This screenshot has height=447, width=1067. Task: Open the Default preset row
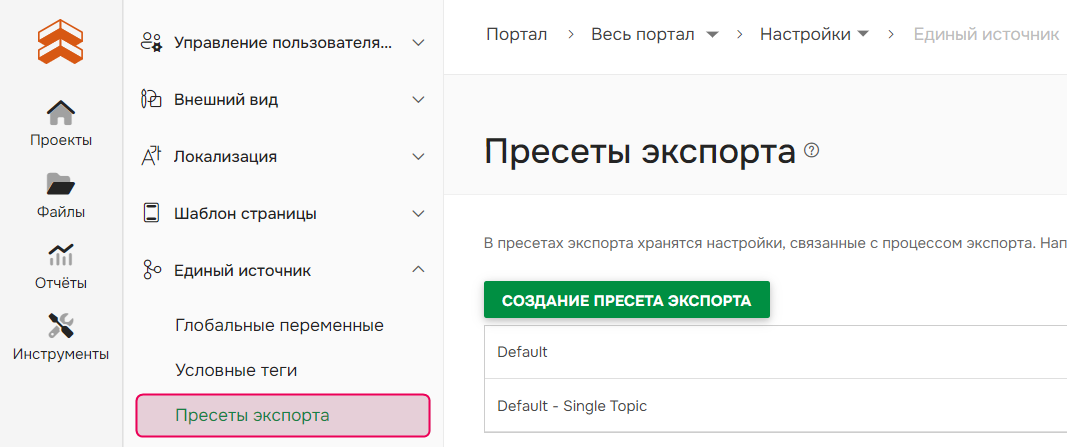(775, 352)
